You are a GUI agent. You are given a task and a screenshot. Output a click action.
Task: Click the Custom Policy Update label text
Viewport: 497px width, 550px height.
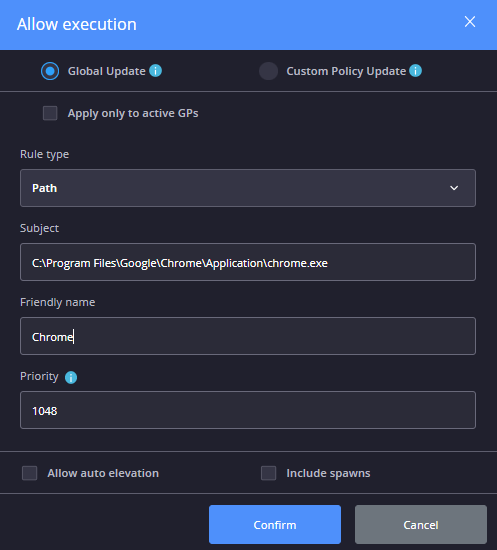[346, 71]
